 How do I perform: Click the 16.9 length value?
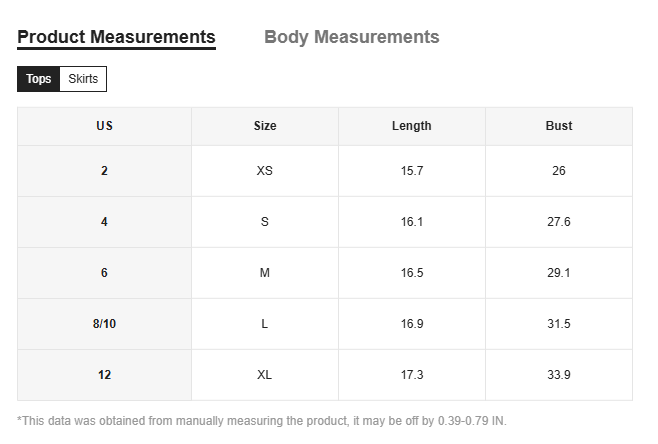(x=412, y=324)
